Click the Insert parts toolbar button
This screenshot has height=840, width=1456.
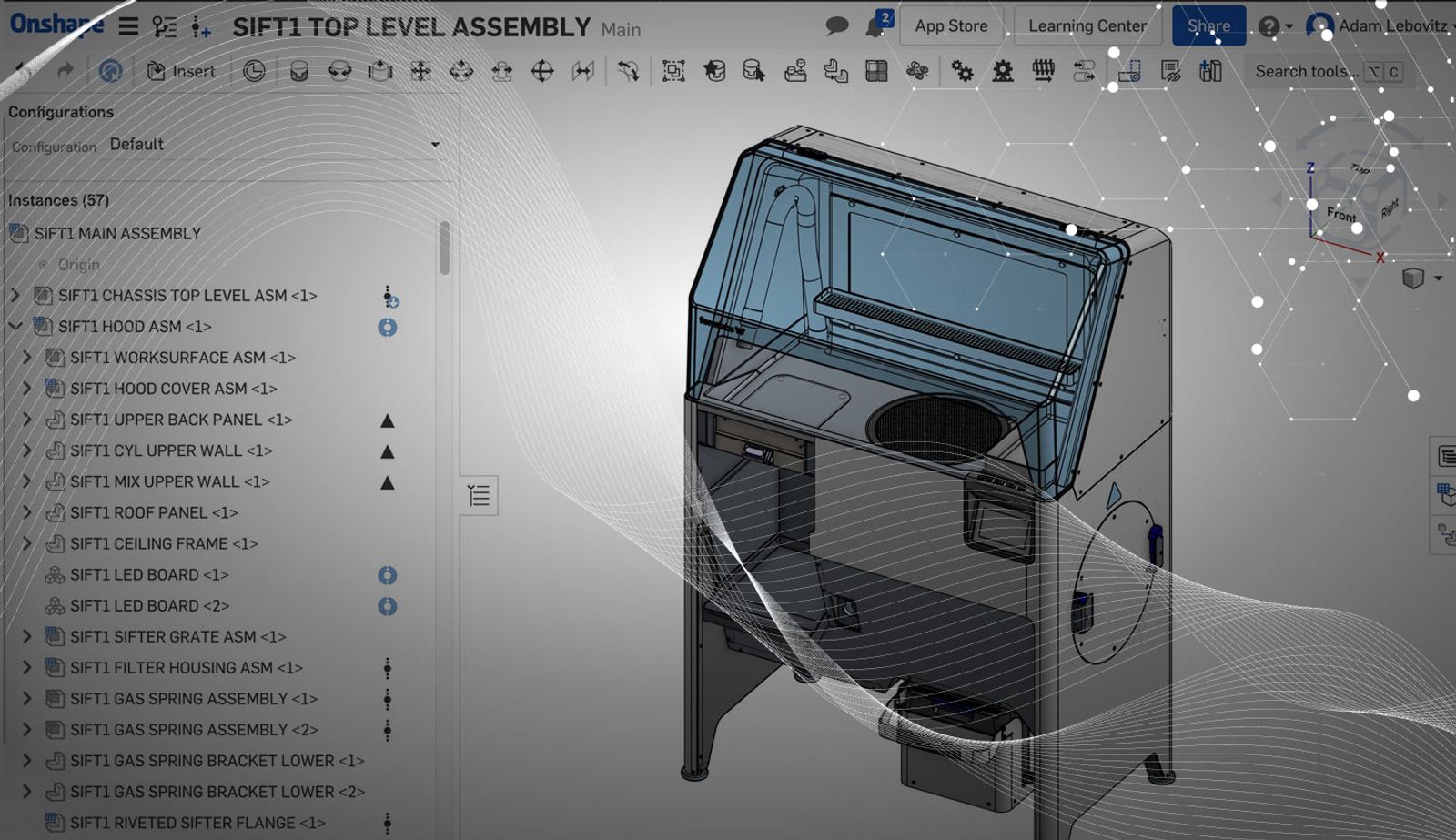click(x=181, y=71)
